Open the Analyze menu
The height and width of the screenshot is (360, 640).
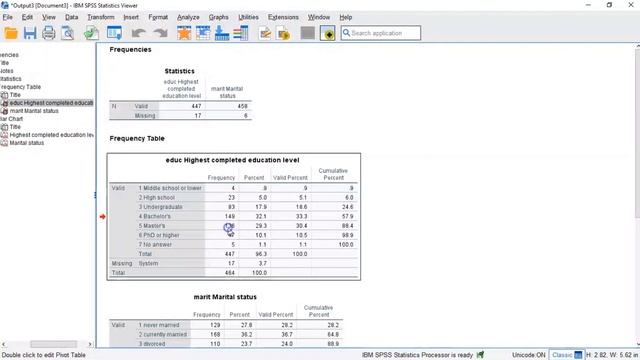coord(188,17)
